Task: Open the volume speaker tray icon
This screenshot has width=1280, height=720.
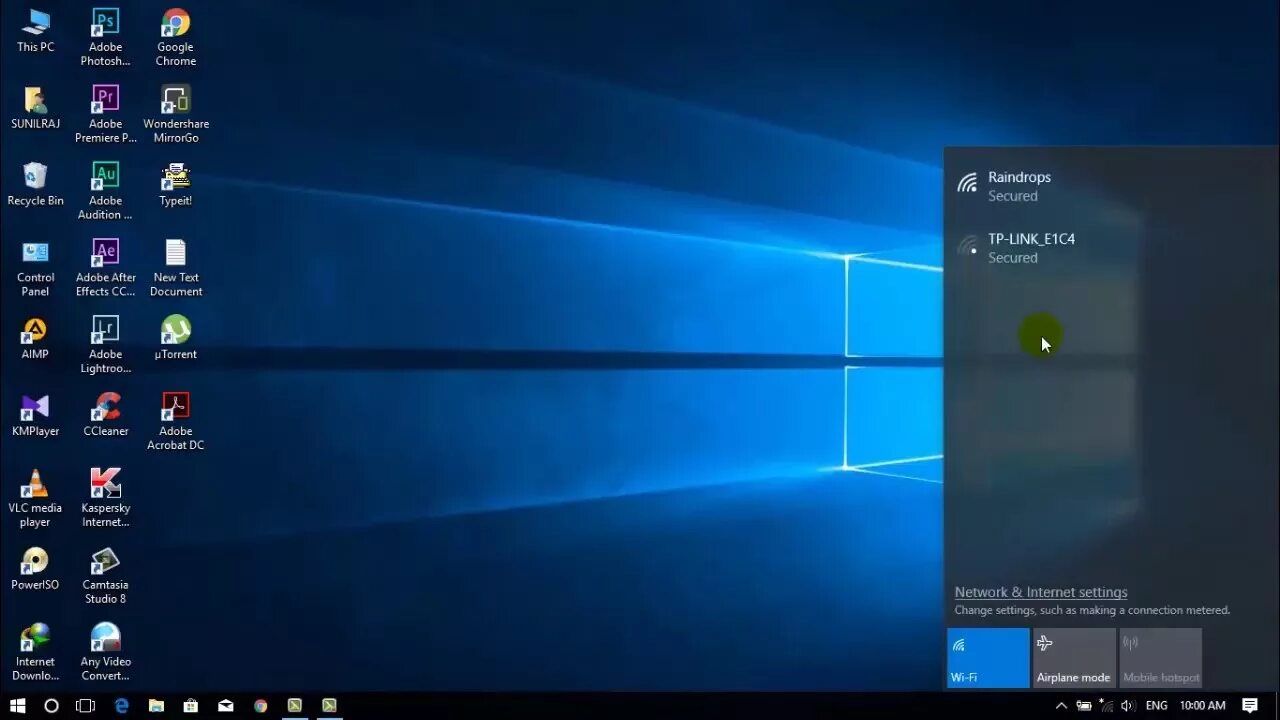Action: (1128, 706)
